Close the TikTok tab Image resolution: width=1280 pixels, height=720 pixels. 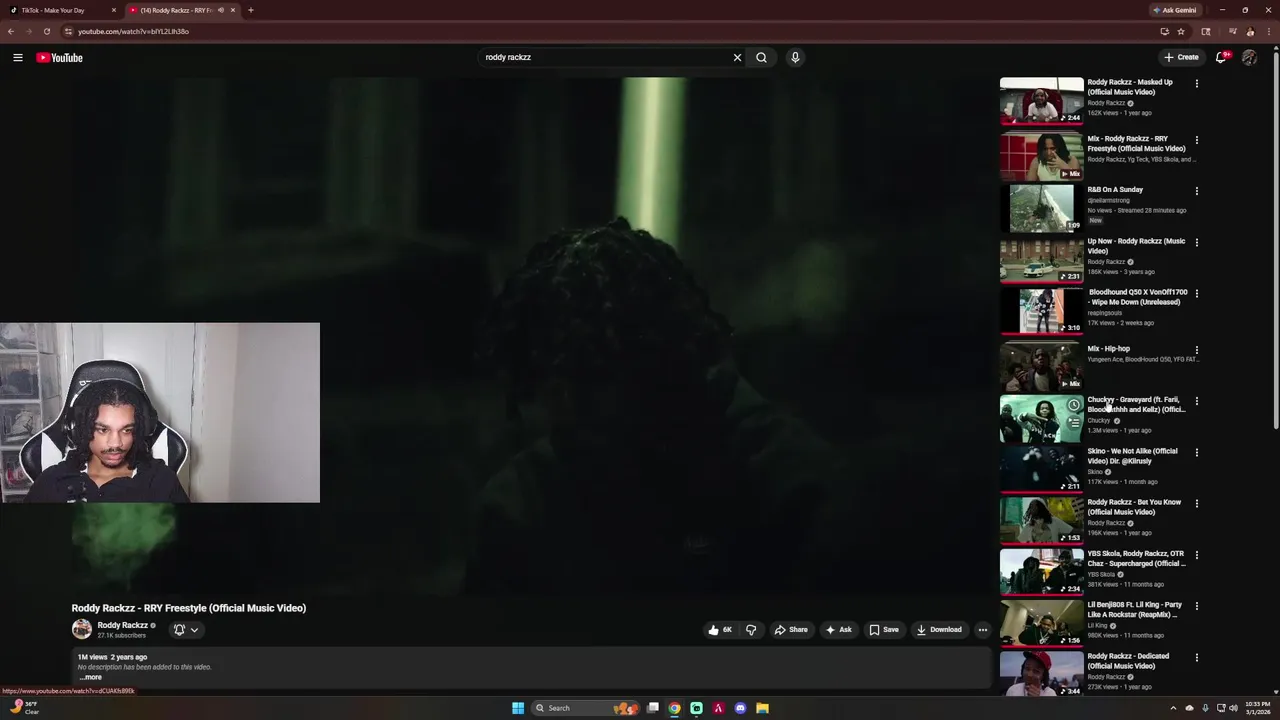114,10
